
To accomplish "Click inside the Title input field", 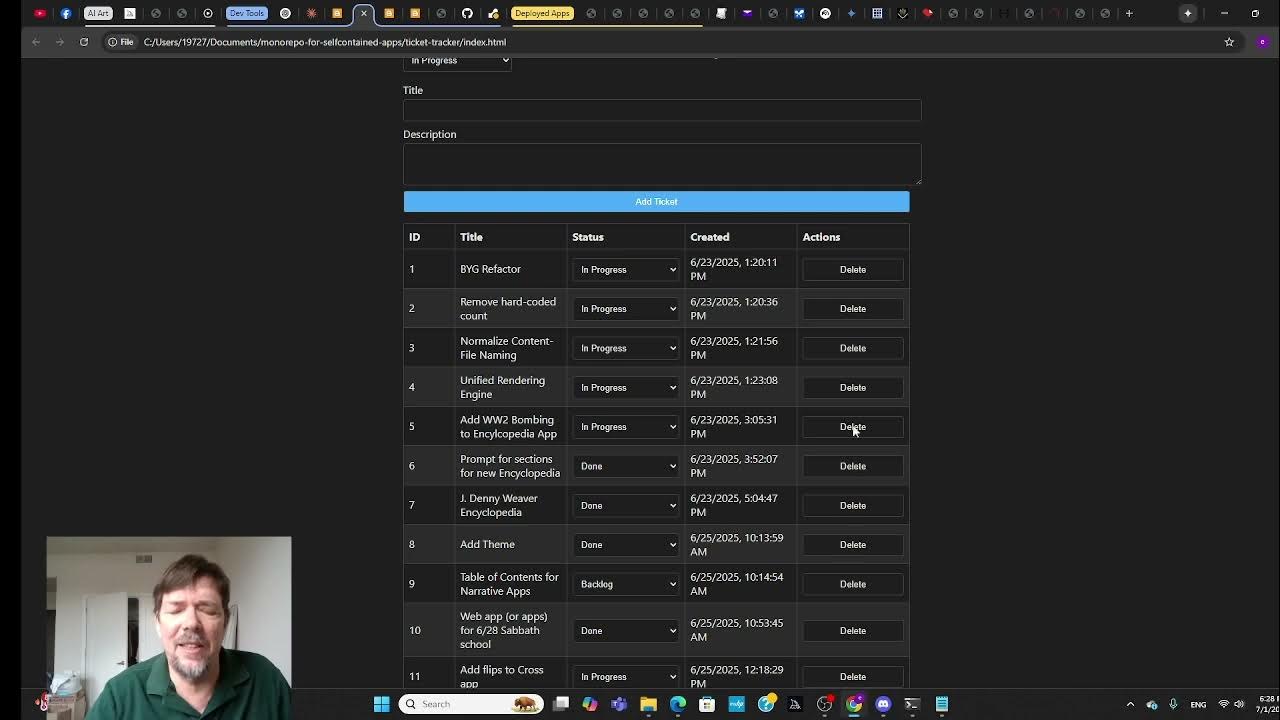I will (x=662, y=110).
